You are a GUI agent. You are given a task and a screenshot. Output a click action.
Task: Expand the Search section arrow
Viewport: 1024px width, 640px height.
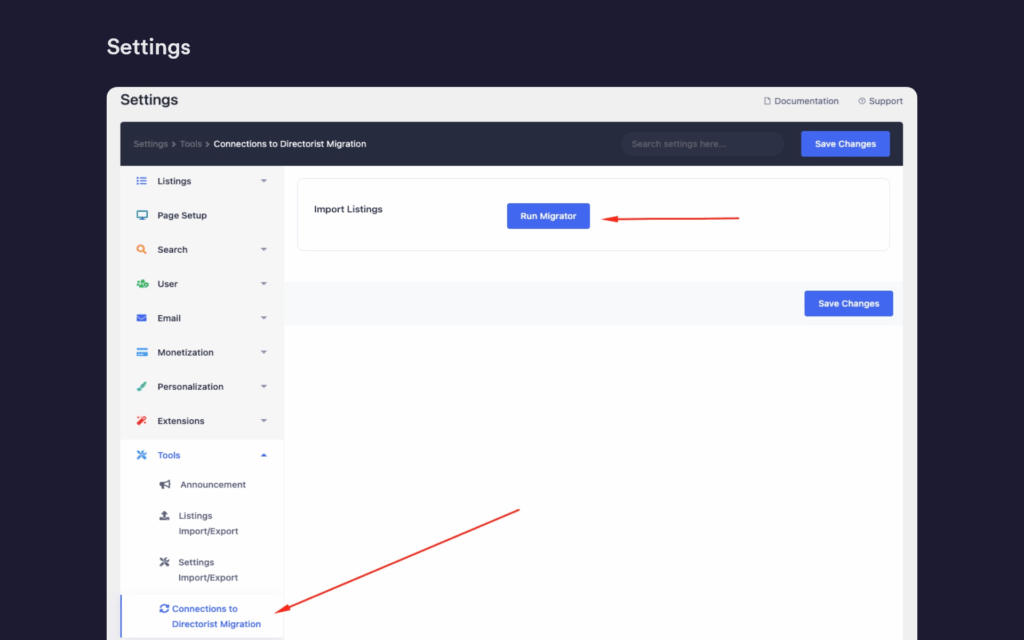[264, 249]
